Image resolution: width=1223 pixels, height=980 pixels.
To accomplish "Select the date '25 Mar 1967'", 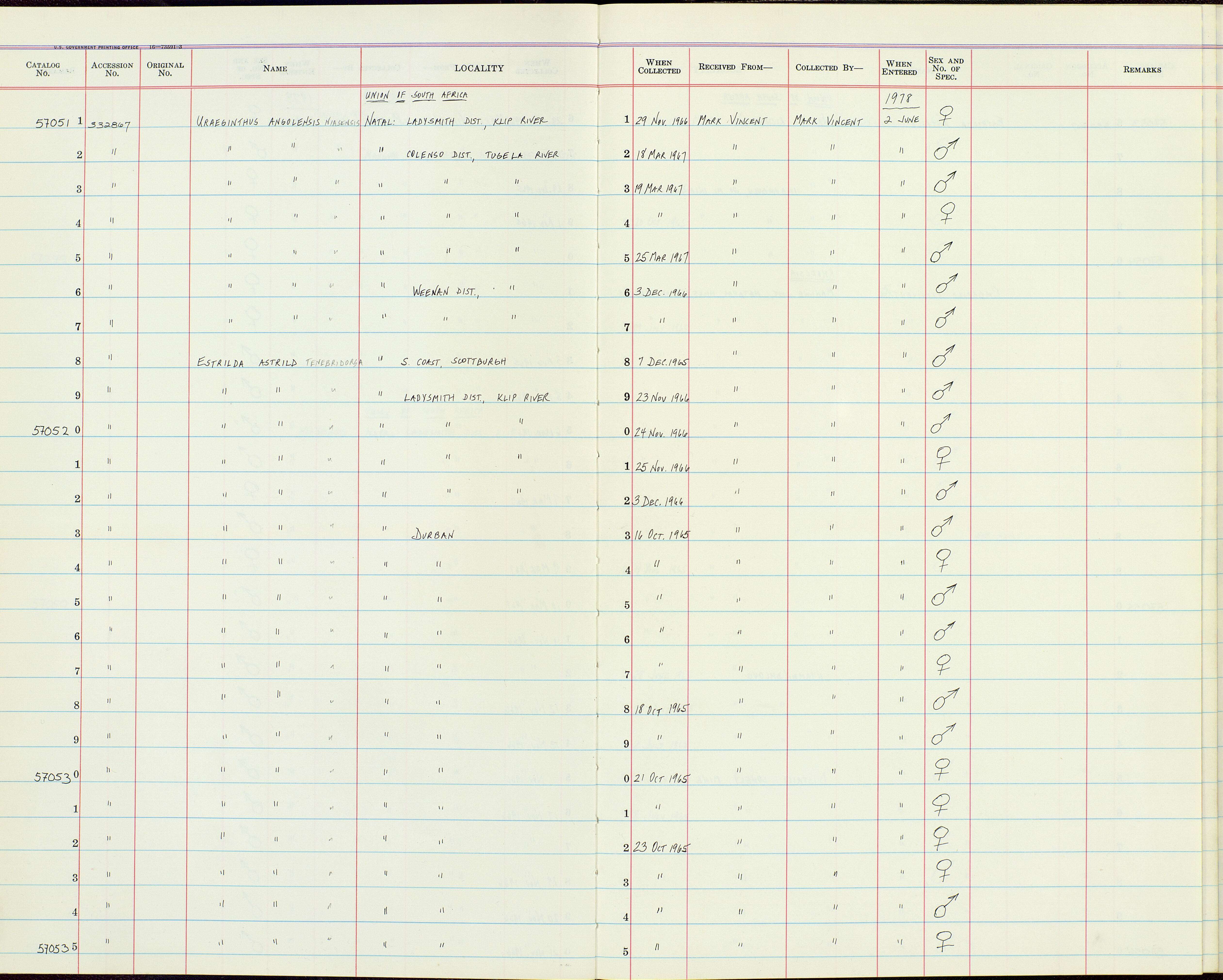I will point(662,258).
